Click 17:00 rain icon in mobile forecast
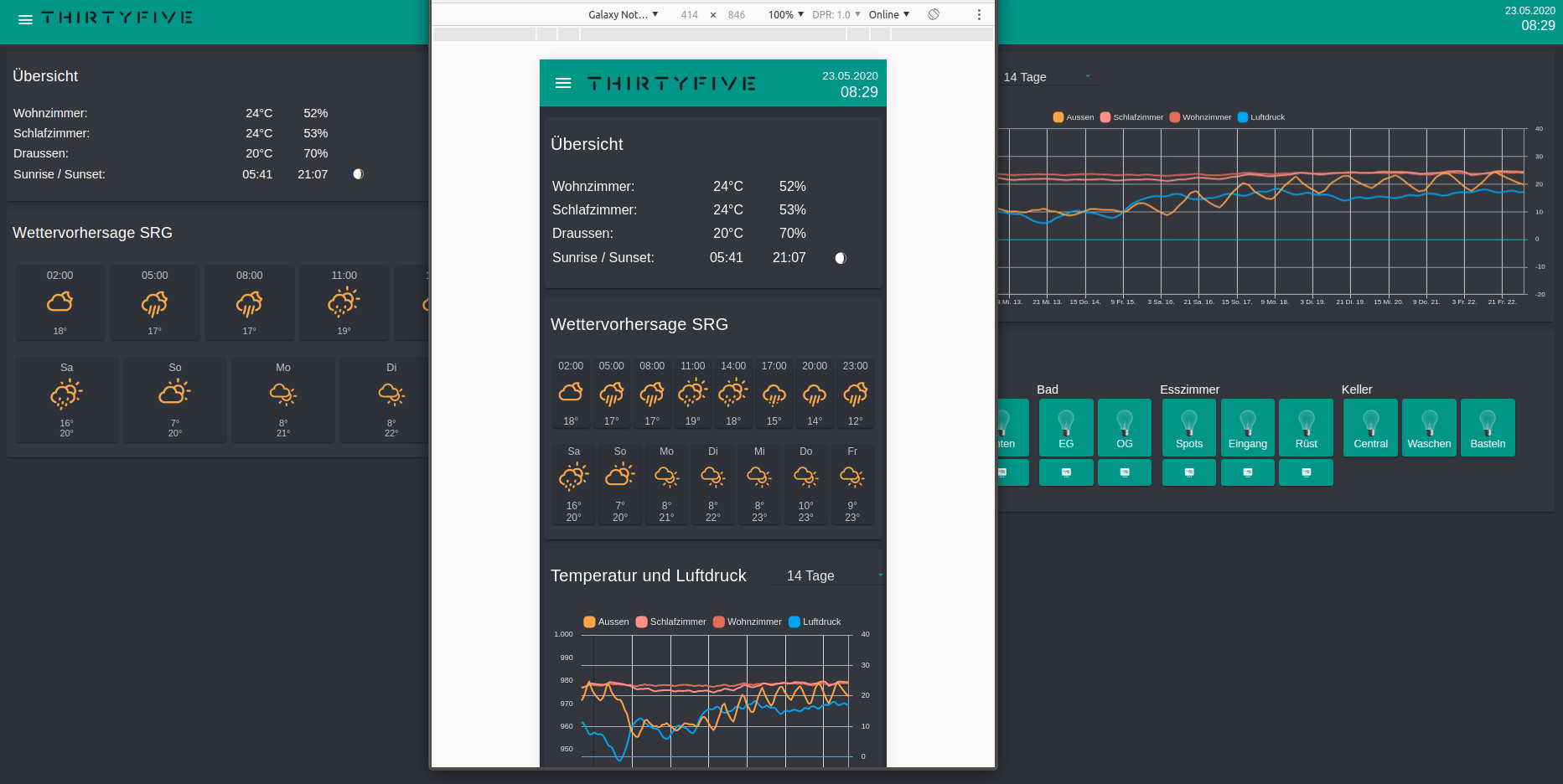 click(x=774, y=394)
